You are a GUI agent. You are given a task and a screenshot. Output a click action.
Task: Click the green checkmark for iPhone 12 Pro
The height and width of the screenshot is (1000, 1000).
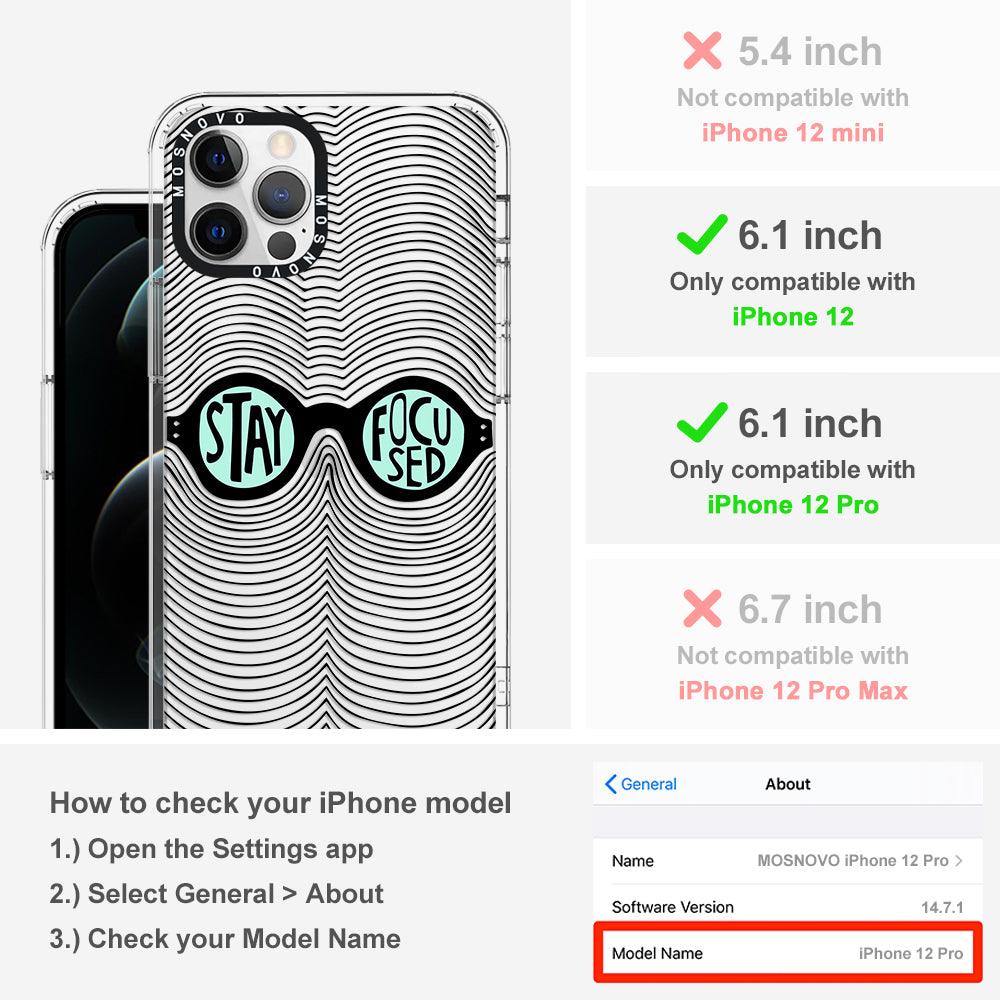pos(702,422)
